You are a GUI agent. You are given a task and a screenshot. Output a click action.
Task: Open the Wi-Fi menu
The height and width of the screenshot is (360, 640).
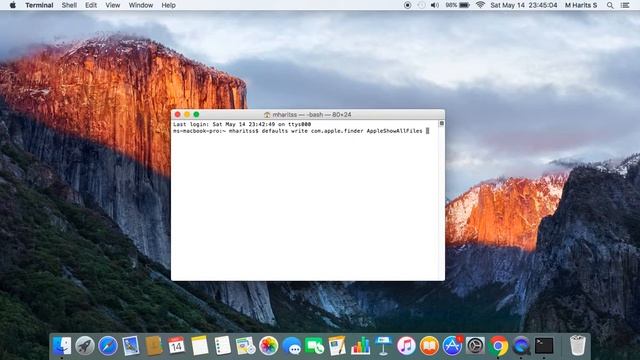click(x=480, y=5)
